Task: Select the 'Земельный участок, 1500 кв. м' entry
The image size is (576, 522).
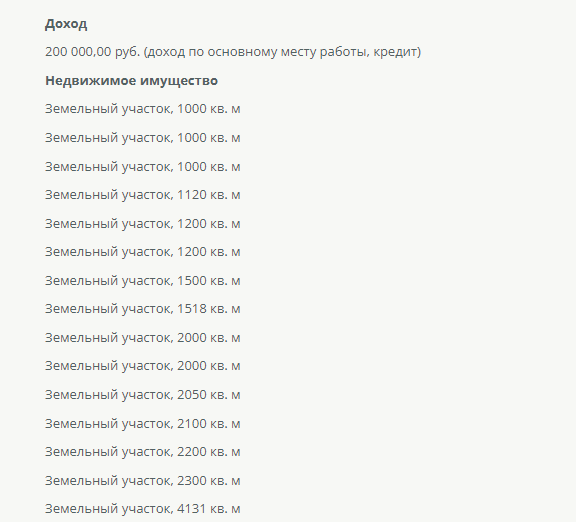Action: coord(143,281)
